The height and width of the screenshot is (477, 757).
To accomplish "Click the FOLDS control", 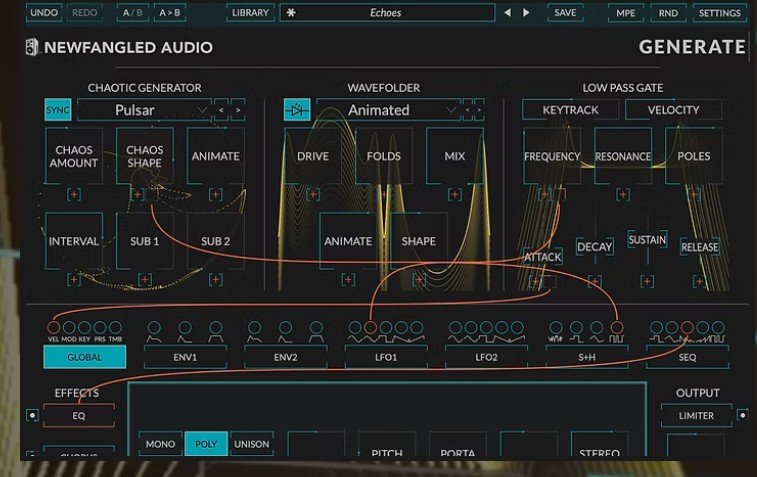I will pyautogui.click(x=384, y=156).
